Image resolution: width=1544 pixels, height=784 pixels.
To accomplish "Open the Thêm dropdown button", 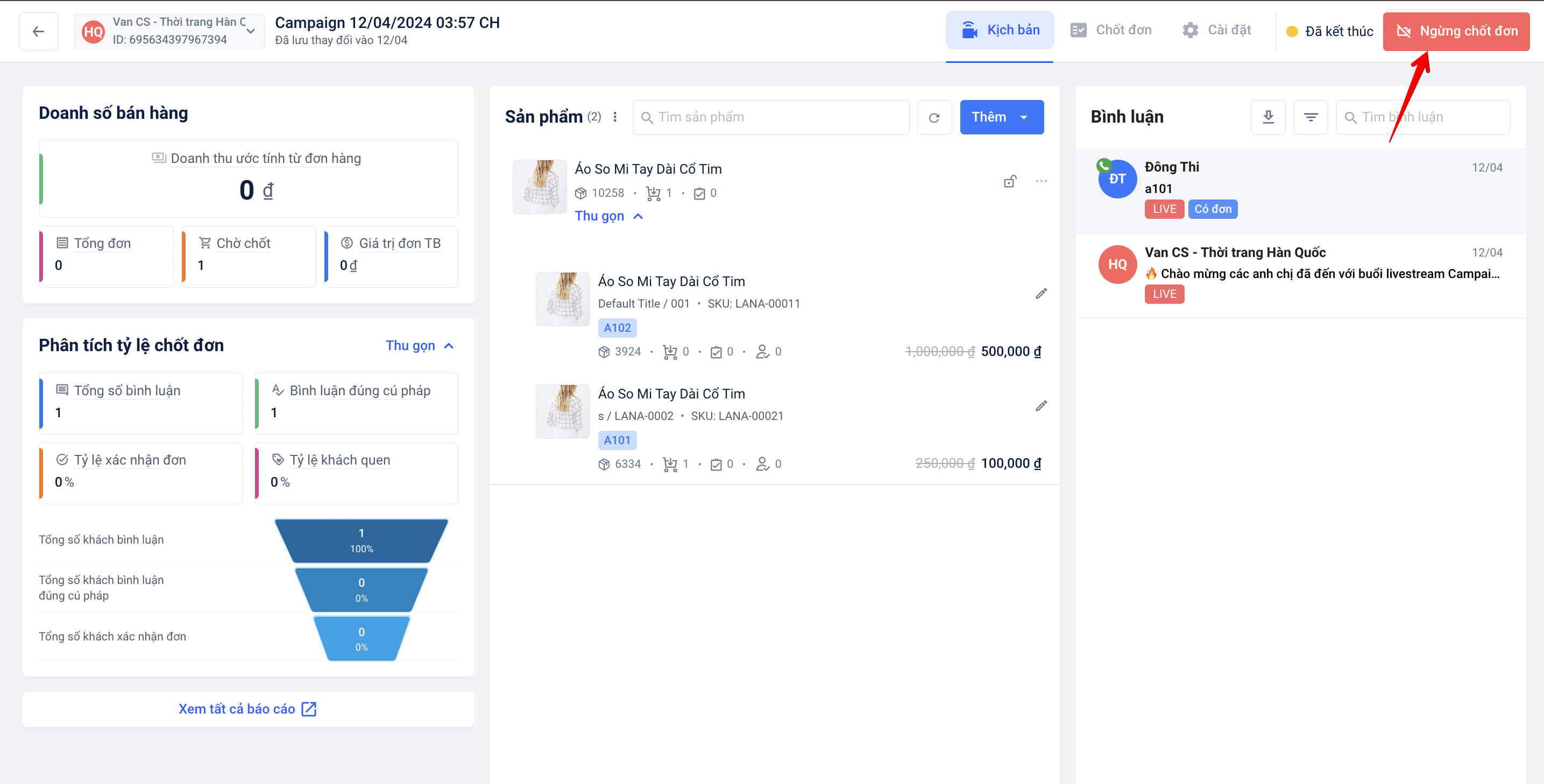I will tap(1001, 117).
